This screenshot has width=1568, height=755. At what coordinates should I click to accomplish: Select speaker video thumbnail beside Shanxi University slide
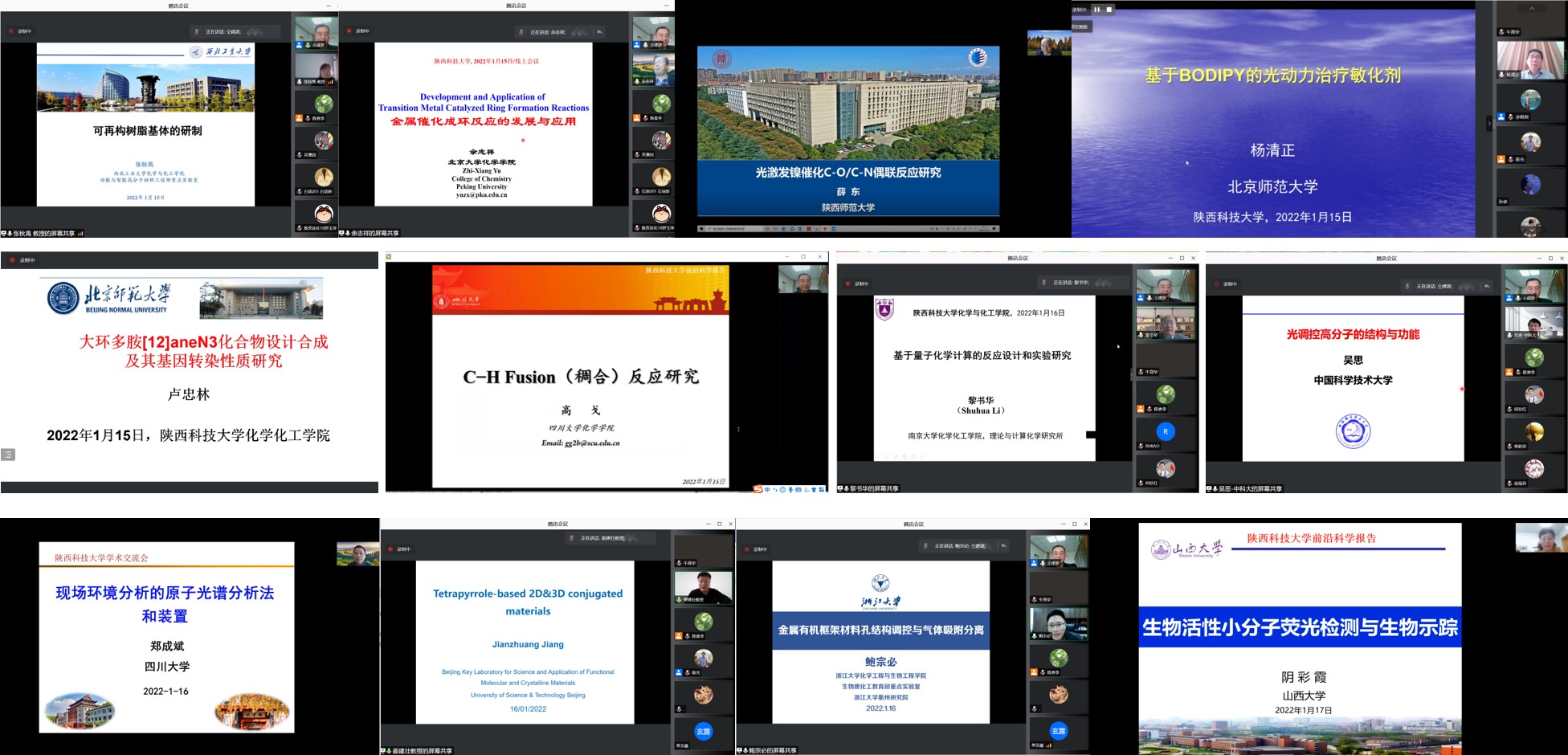pos(1540,537)
